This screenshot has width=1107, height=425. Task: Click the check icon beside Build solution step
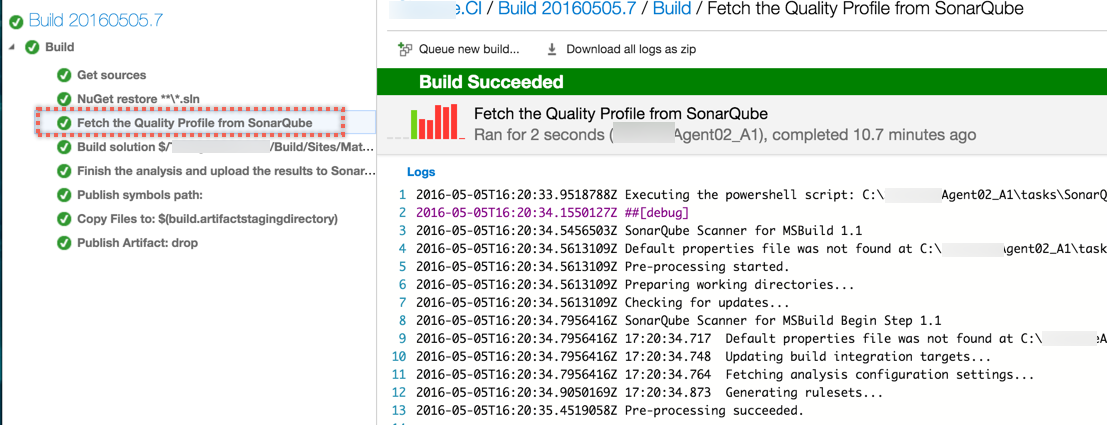pyautogui.click(x=64, y=147)
